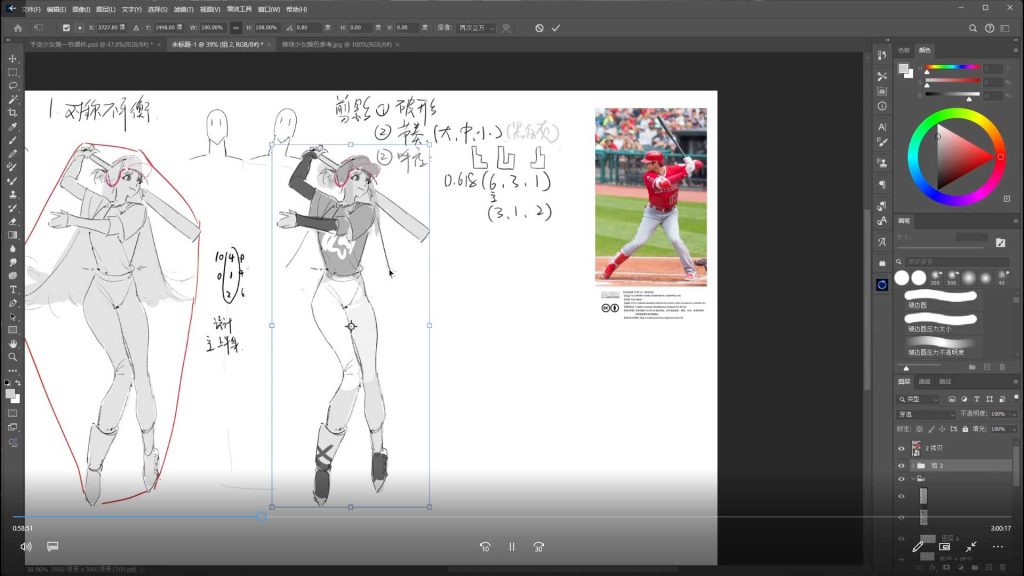
Task: Select the Crop tool
Action: (x=12, y=113)
